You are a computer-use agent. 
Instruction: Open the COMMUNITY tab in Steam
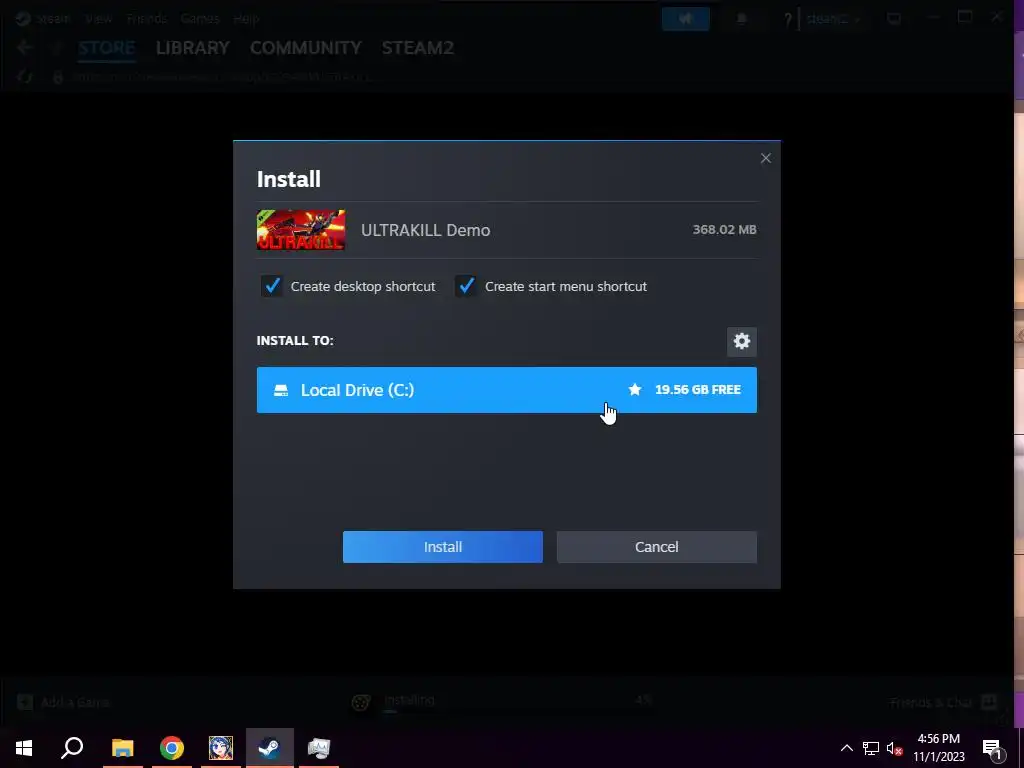(306, 48)
